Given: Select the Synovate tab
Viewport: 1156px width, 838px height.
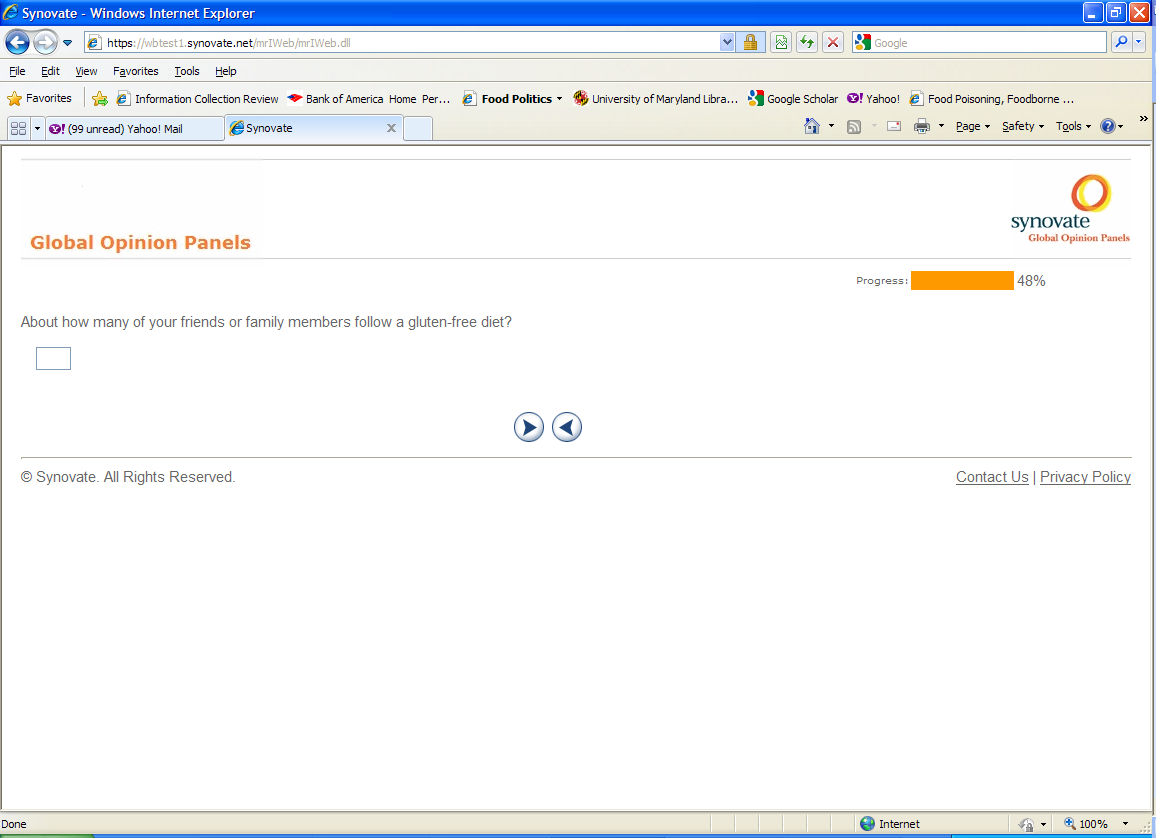Looking at the screenshot, I should [313, 128].
